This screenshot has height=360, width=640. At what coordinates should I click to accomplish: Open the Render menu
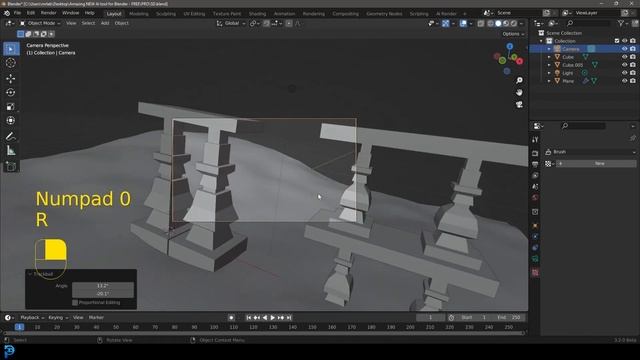[x=48, y=13]
